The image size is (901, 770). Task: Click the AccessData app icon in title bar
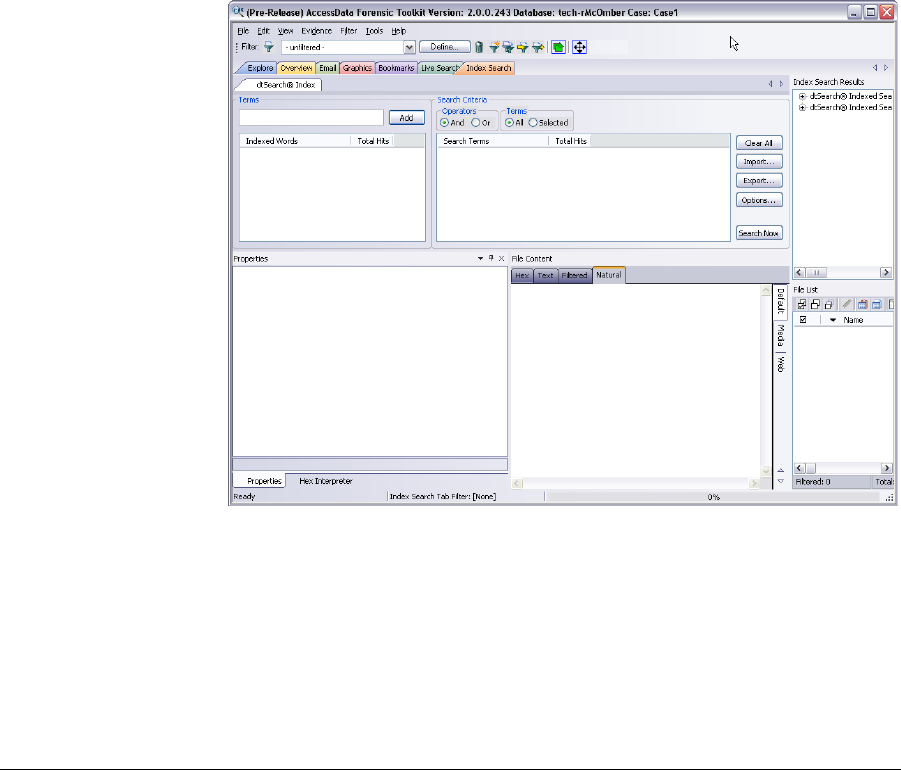tap(238, 11)
